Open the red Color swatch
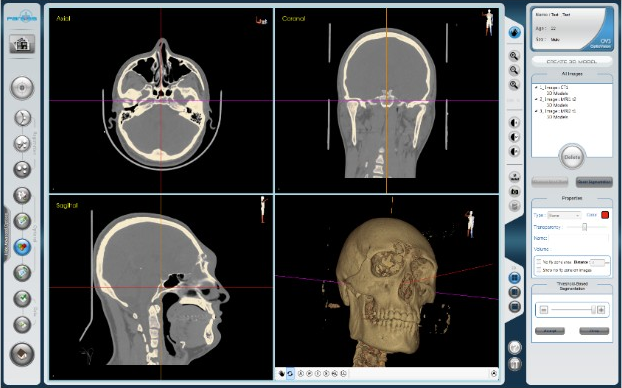The width and height of the screenshot is (622, 388). 605,215
